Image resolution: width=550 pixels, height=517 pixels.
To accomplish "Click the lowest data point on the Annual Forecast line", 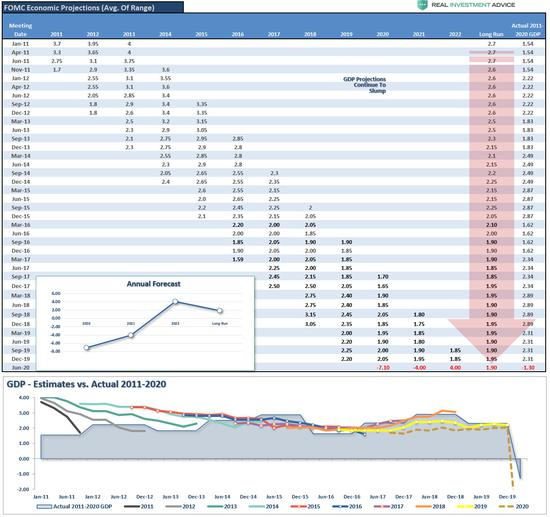I will [x=87, y=348].
